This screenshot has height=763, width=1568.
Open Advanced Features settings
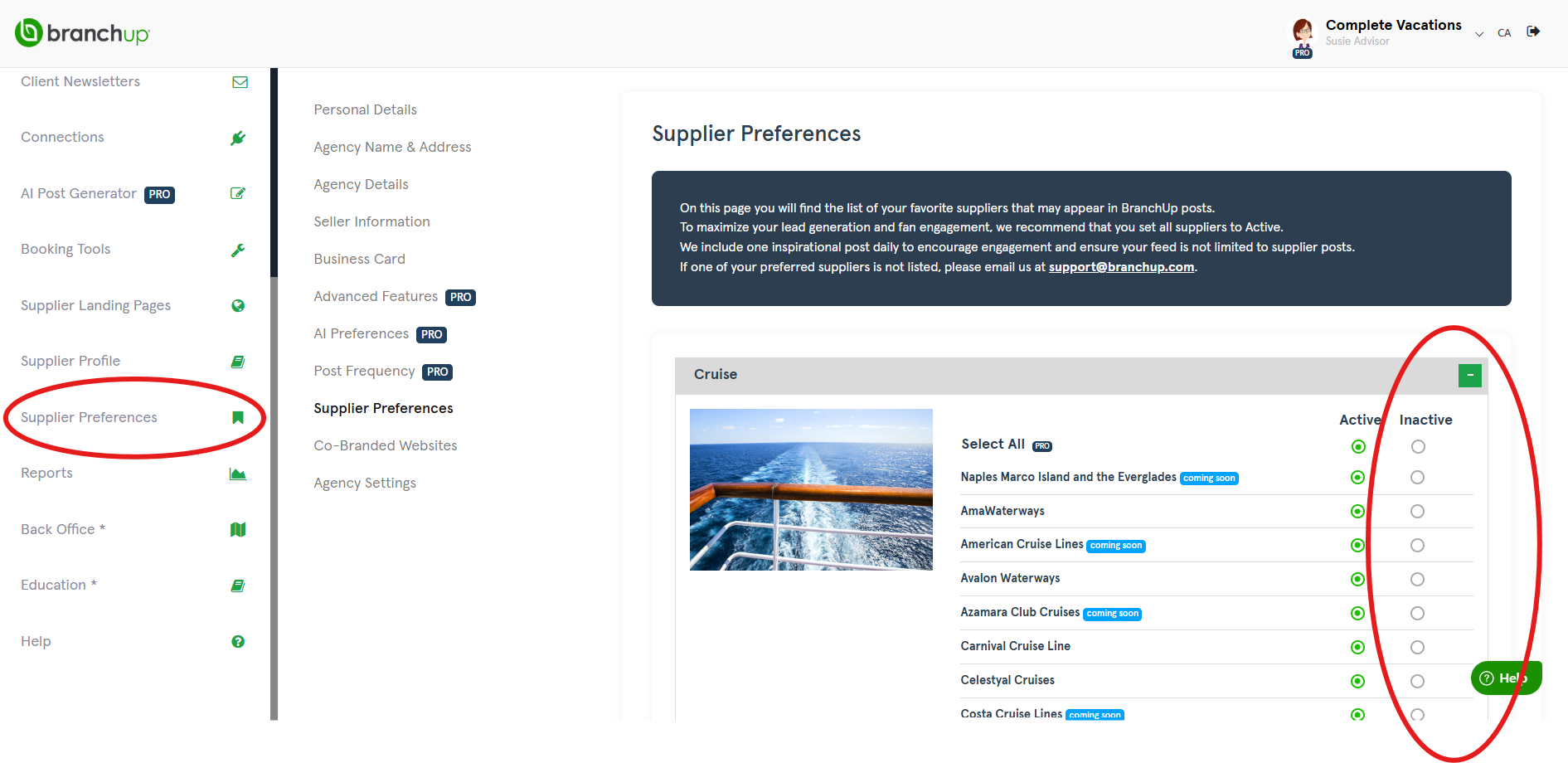point(376,296)
